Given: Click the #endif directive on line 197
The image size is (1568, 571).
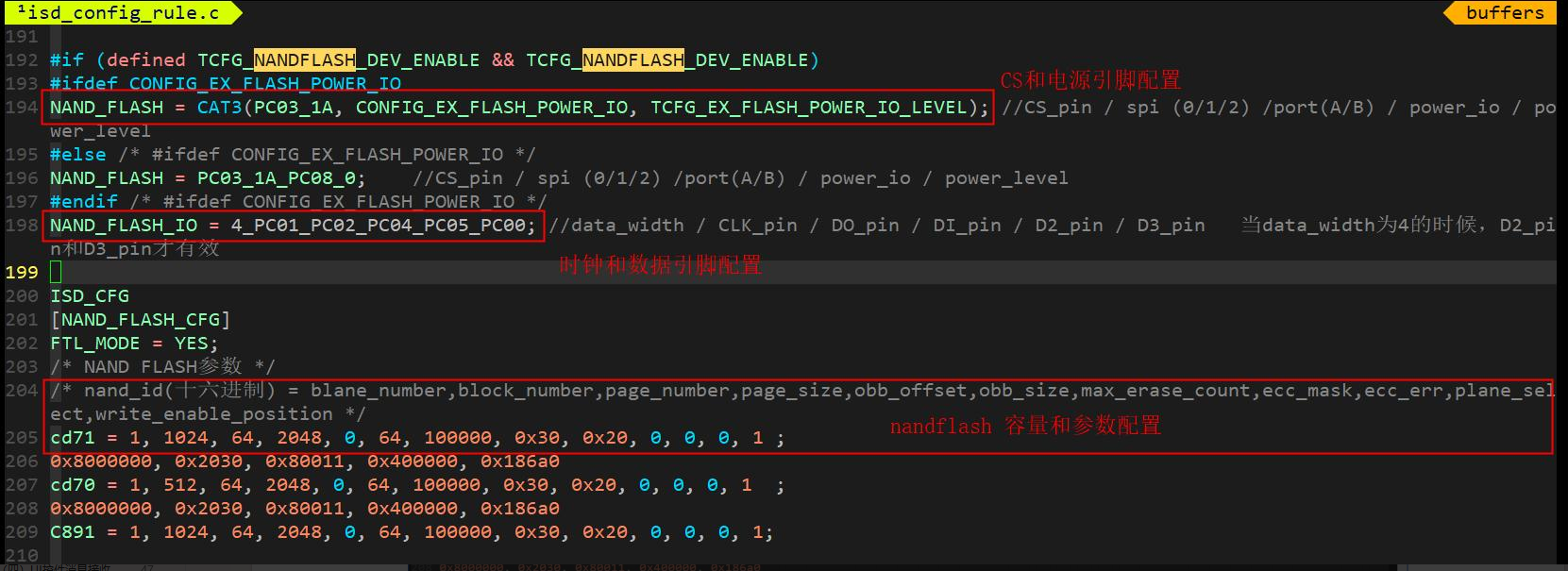Looking at the screenshot, I should click(84, 202).
